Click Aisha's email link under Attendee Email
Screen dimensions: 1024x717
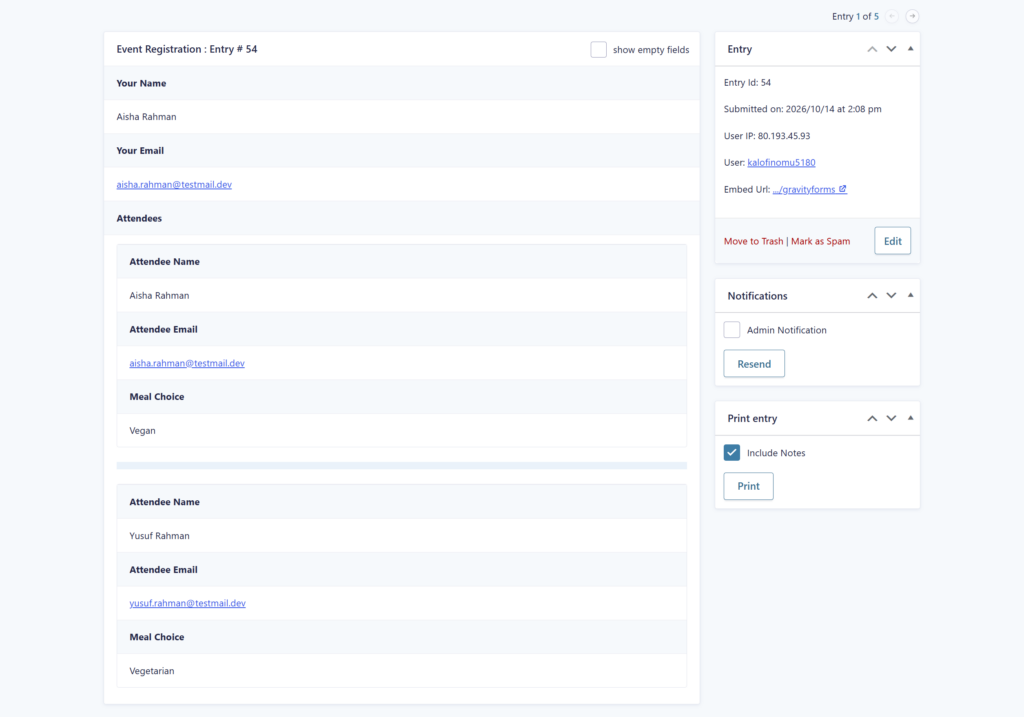[x=187, y=363]
